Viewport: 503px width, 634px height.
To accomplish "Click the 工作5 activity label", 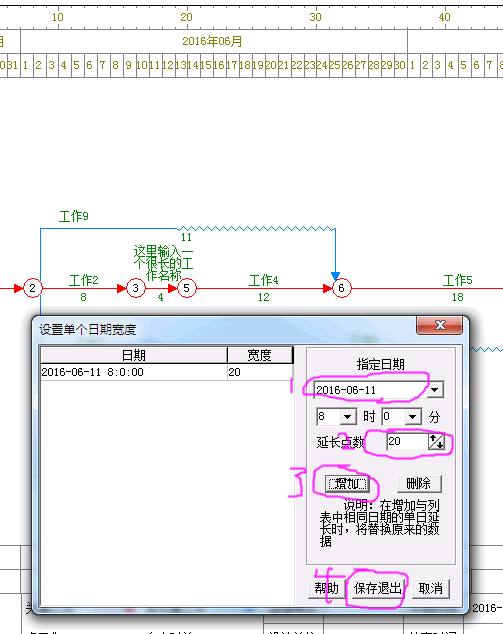I will pos(458,280).
